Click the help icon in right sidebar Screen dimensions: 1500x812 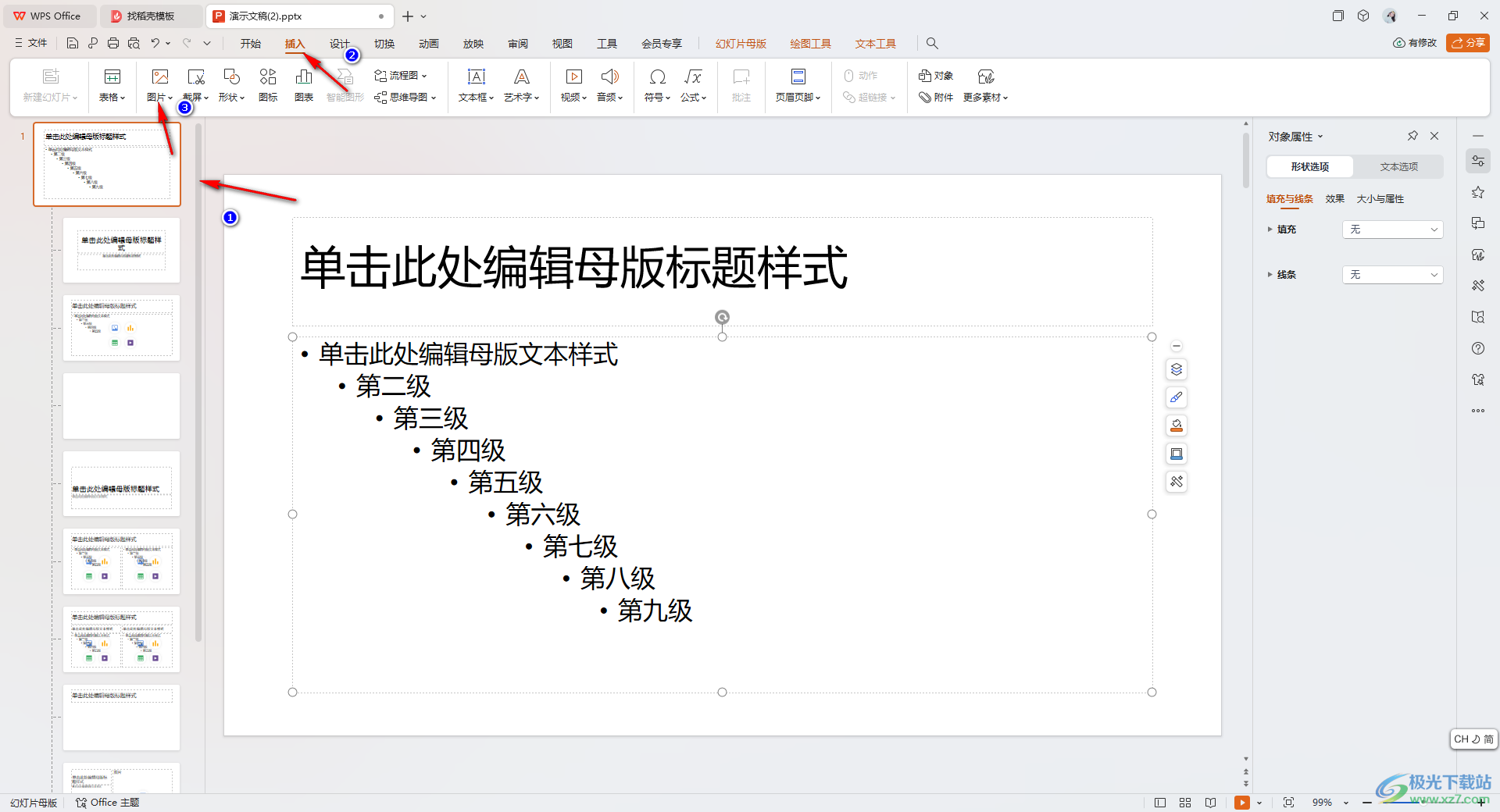click(1478, 348)
